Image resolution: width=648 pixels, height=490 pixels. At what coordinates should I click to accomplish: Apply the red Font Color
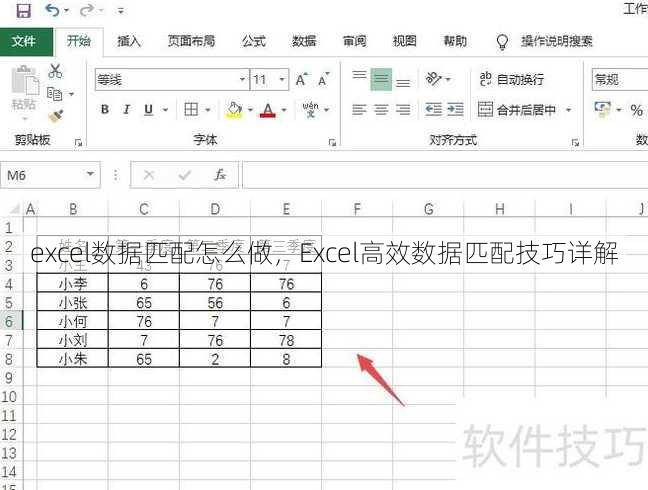[x=268, y=110]
